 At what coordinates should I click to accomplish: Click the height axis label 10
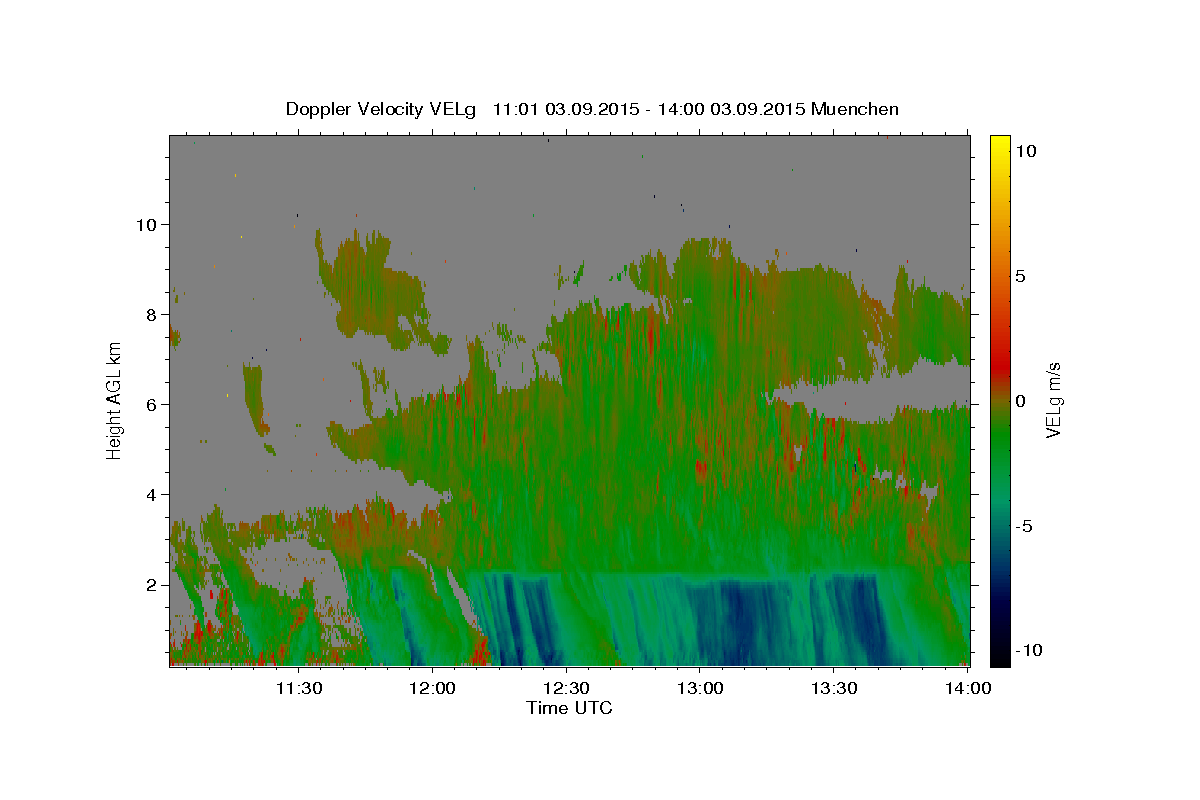145,224
